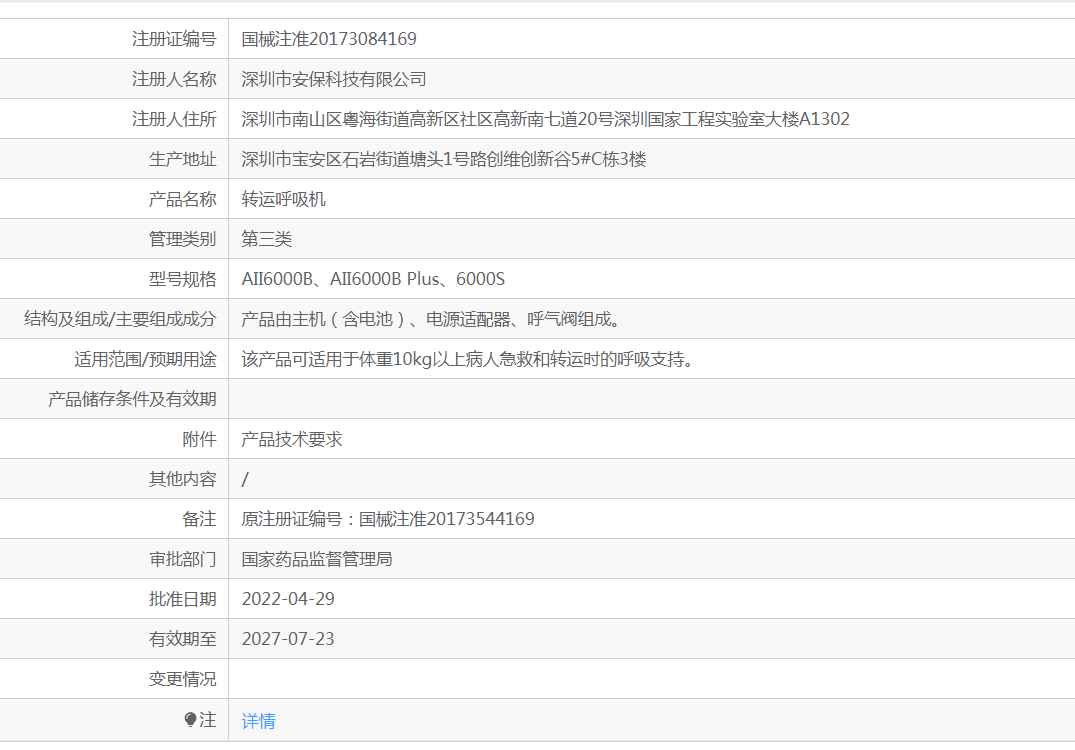Click the 注册人名称 field label
Image resolution: width=1075 pixels, height=750 pixels.
point(174,79)
